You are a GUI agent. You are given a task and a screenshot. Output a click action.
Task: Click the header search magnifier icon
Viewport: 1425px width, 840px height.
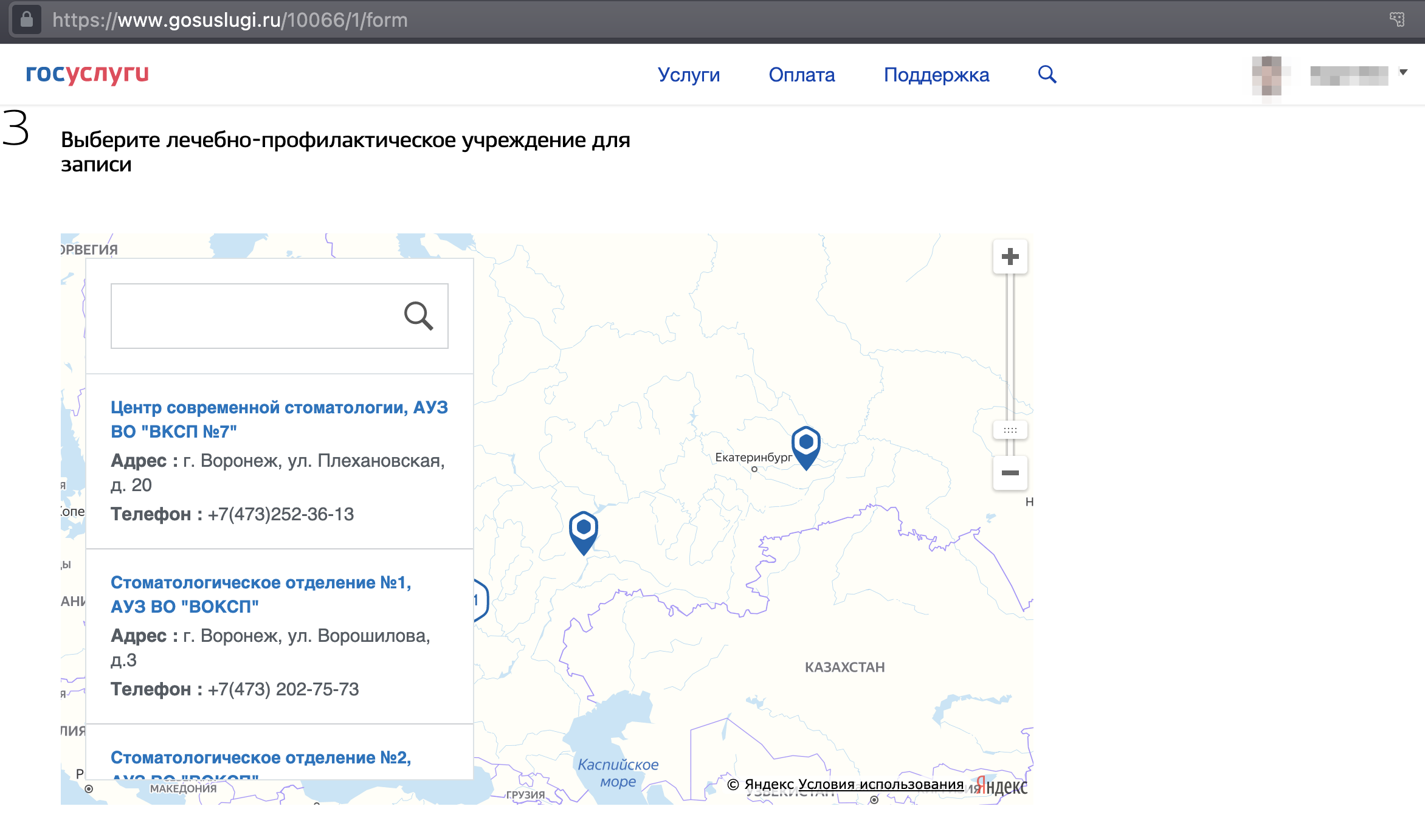(1047, 74)
